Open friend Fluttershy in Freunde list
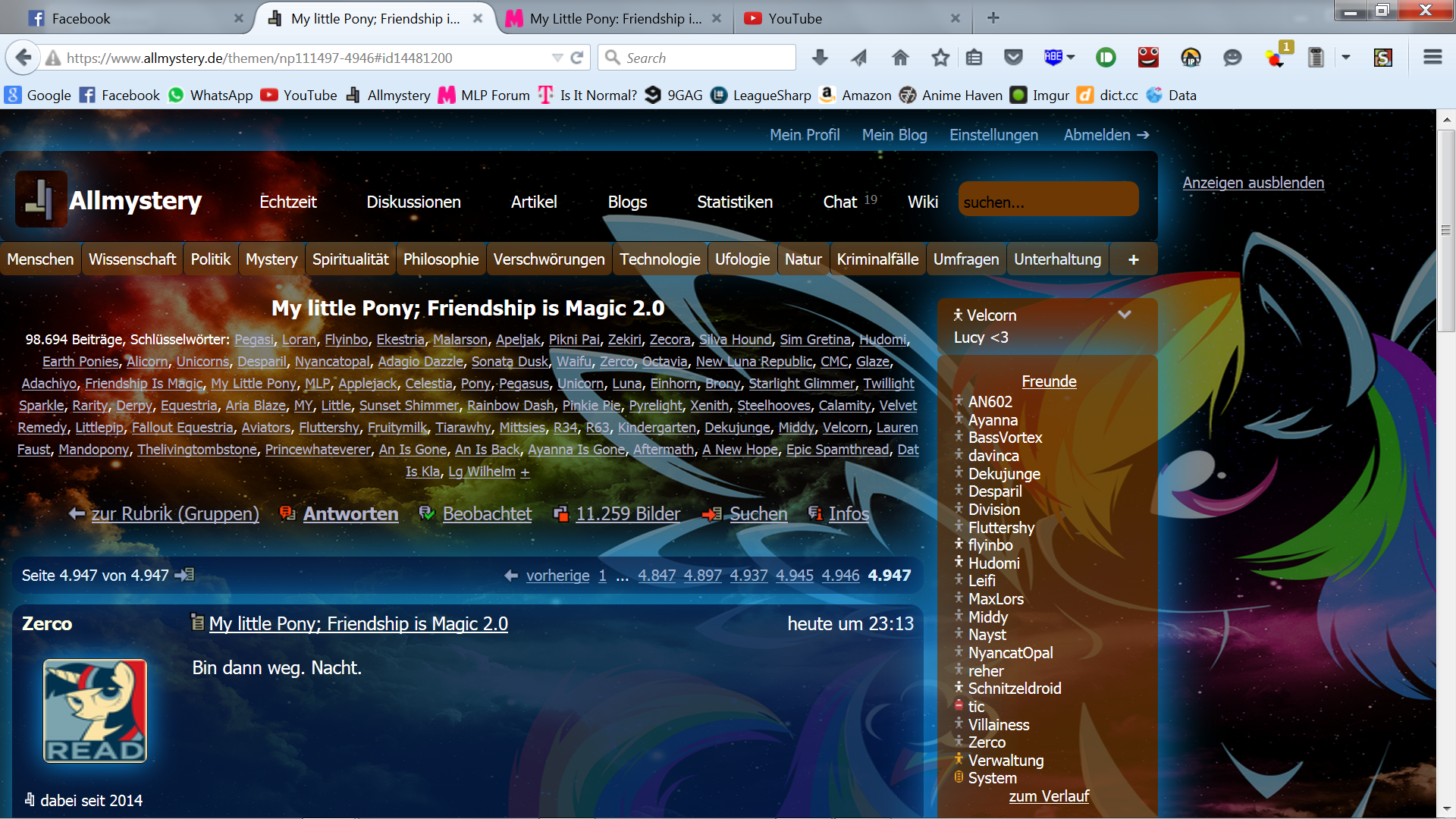Screen dimensions: 1456x819 [x=1001, y=528]
